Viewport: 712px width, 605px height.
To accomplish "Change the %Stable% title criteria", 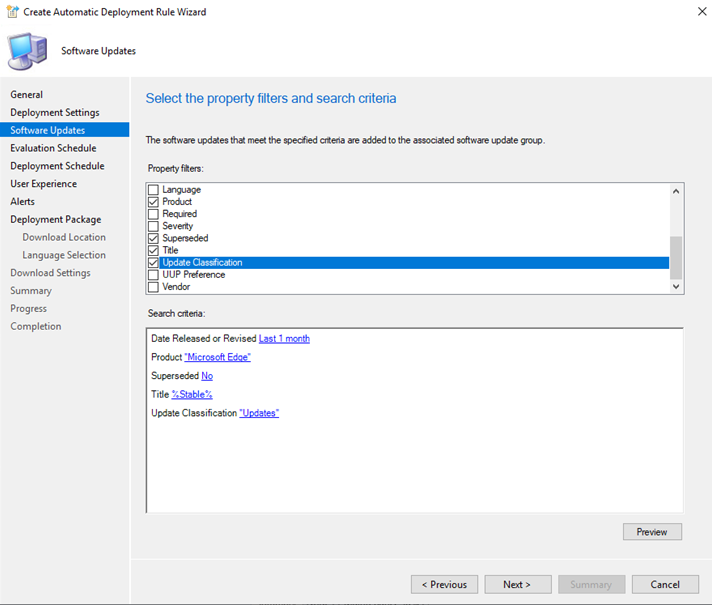I will (192, 395).
